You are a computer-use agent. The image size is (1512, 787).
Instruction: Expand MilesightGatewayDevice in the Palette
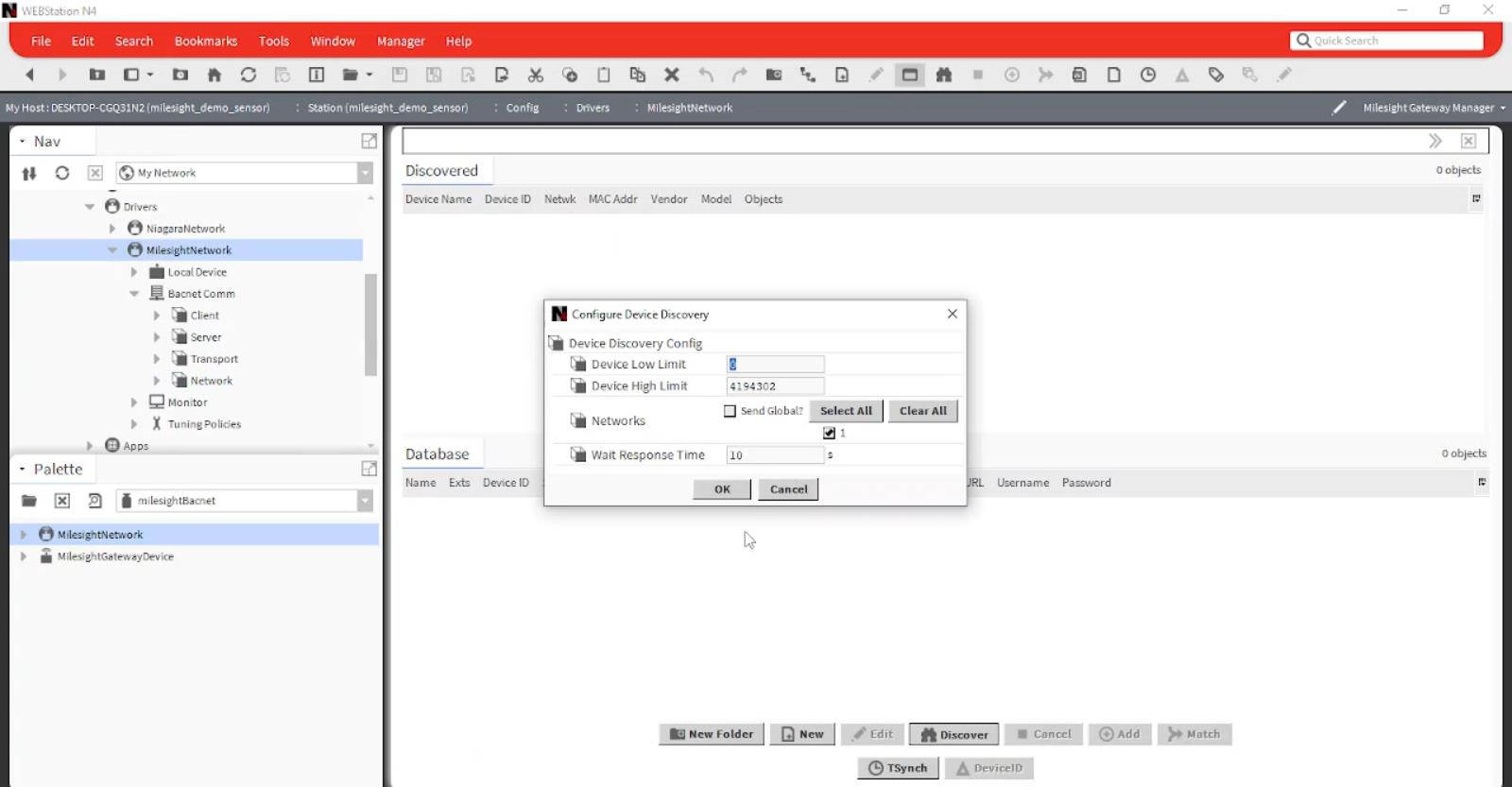coord(24,556)
